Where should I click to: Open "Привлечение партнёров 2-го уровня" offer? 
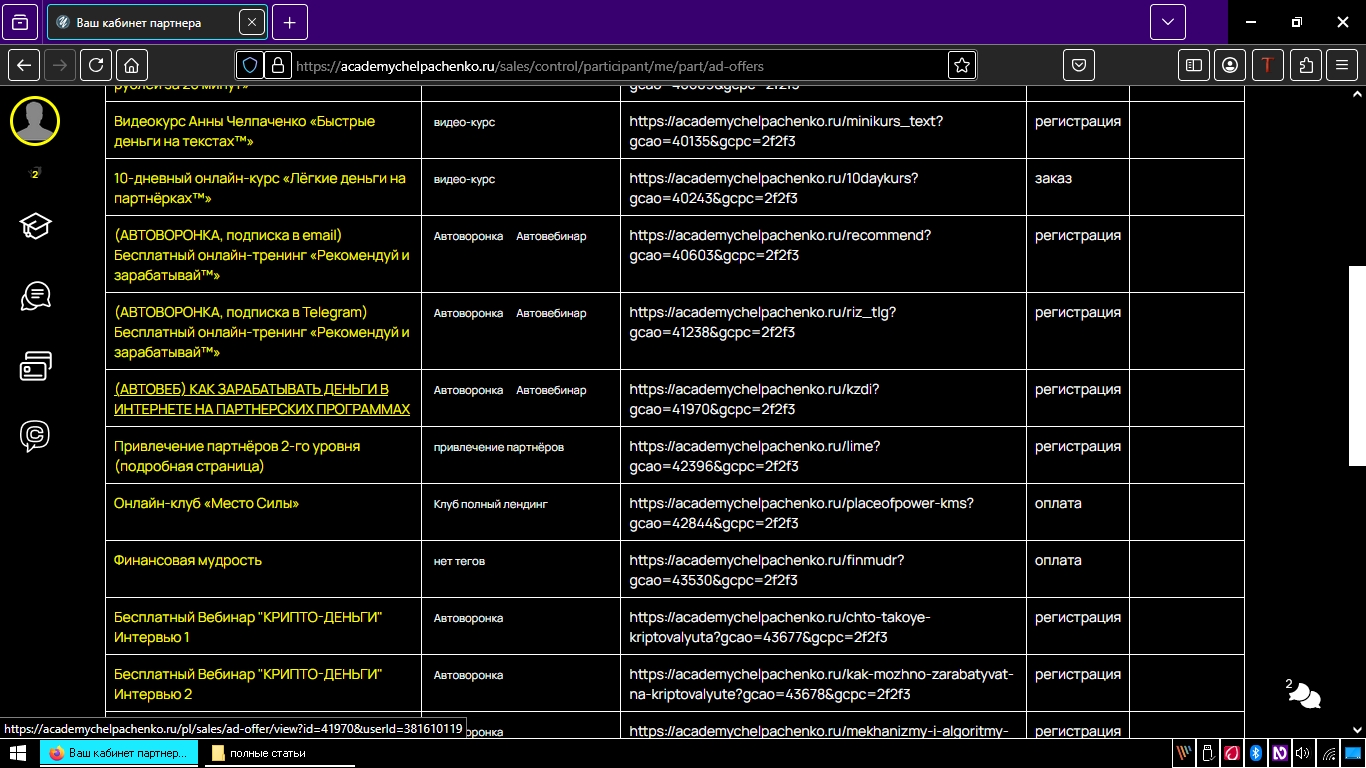coord(237,456)
